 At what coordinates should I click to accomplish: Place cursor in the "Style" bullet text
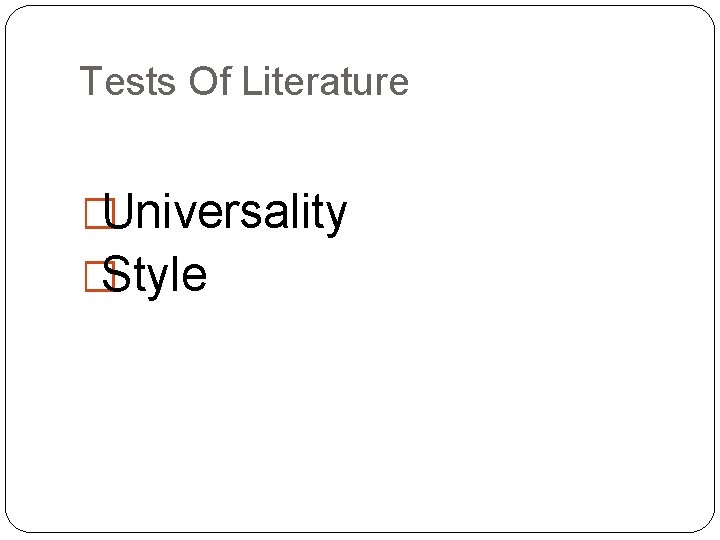154,276
